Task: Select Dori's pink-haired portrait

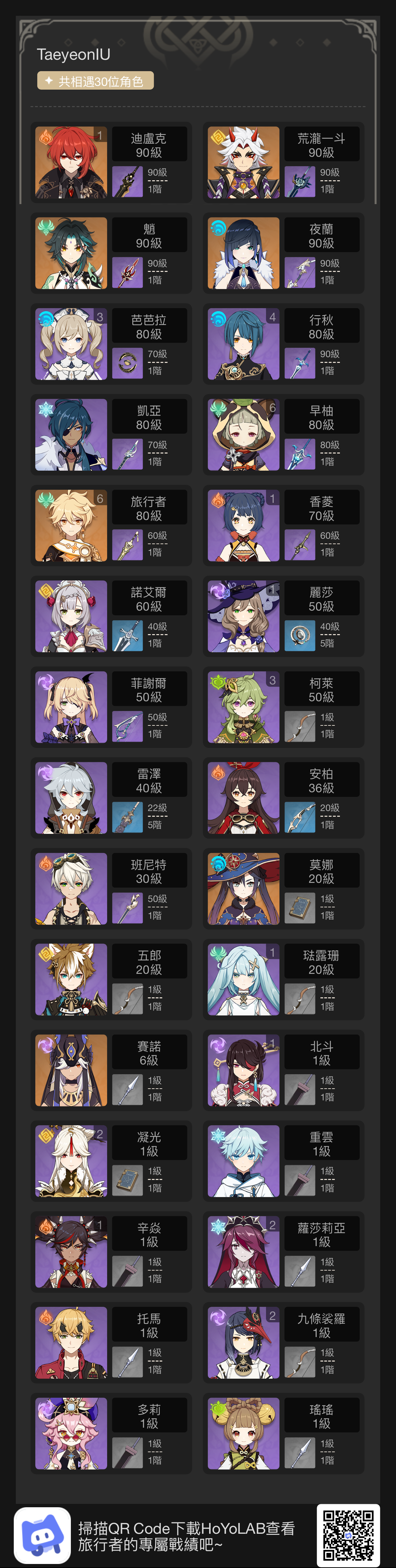Action: [71, 1433]
